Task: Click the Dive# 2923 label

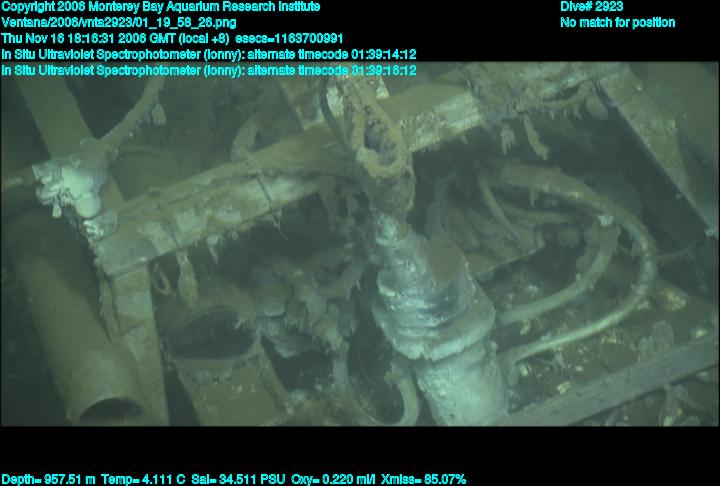Action: click(x=591, y=7)
